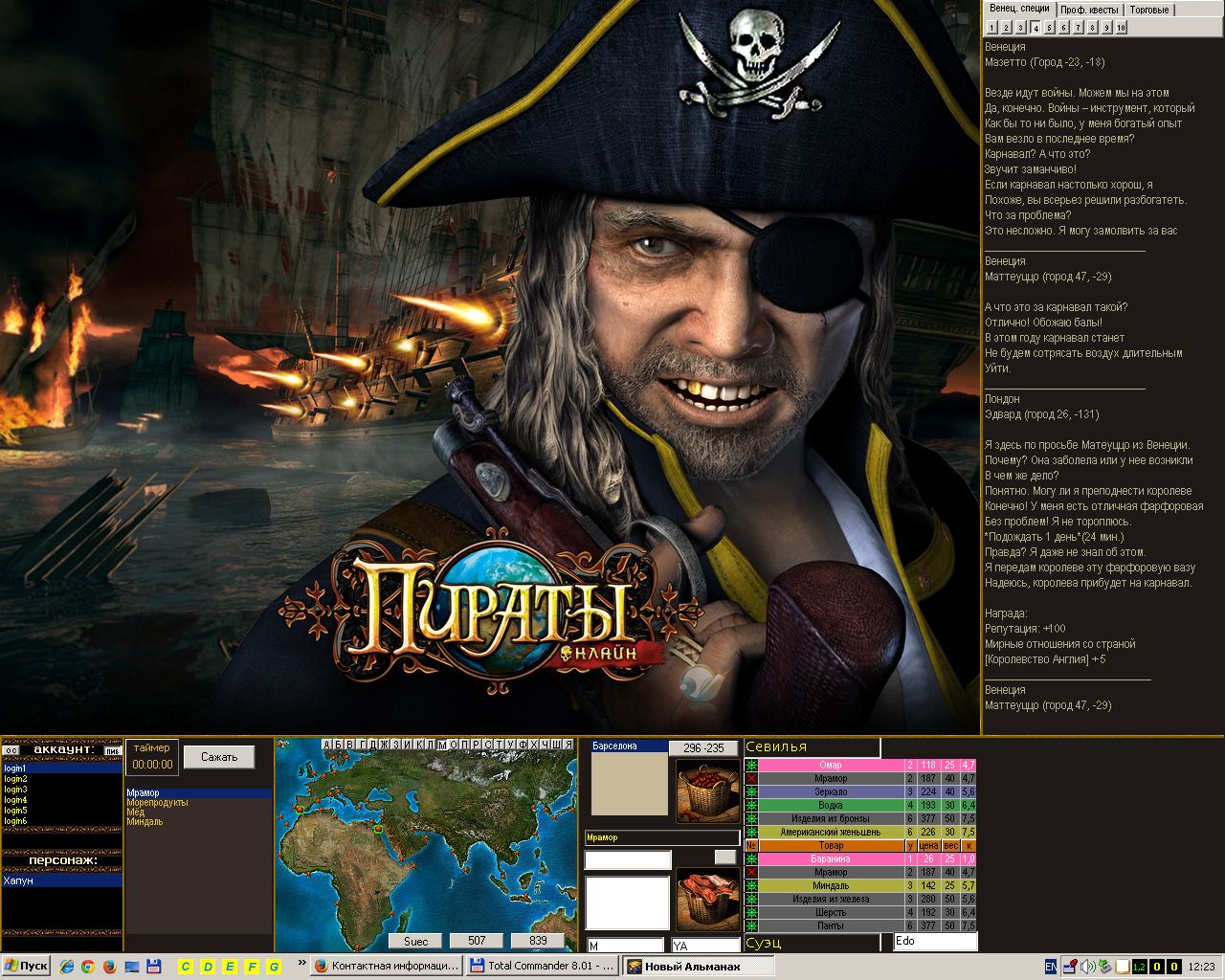Click letter А in map alphabet bar
This screenshot has height=980, width=1225.
tap(327, 745)
